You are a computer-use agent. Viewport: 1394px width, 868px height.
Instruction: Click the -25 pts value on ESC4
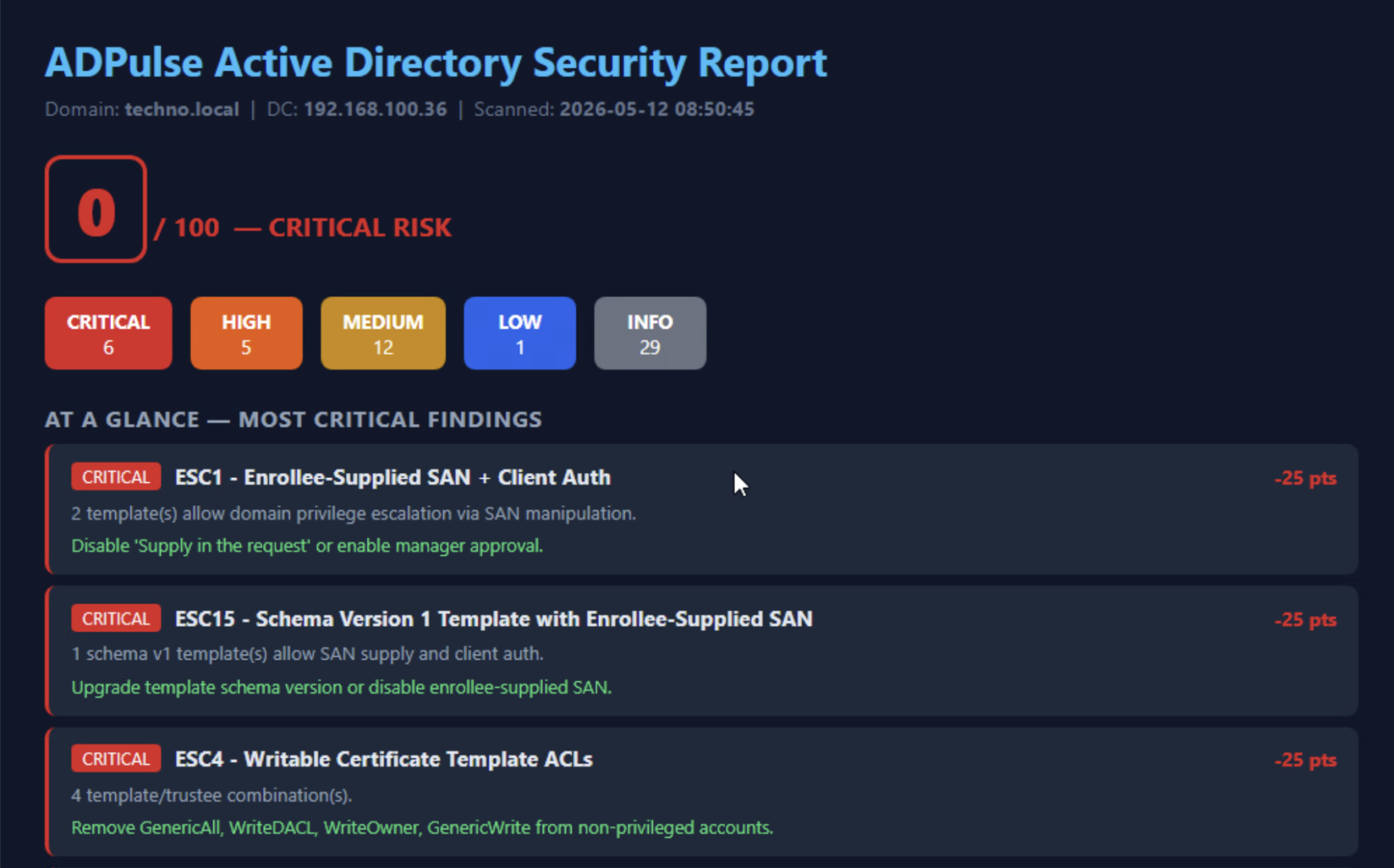point(1306,760)
